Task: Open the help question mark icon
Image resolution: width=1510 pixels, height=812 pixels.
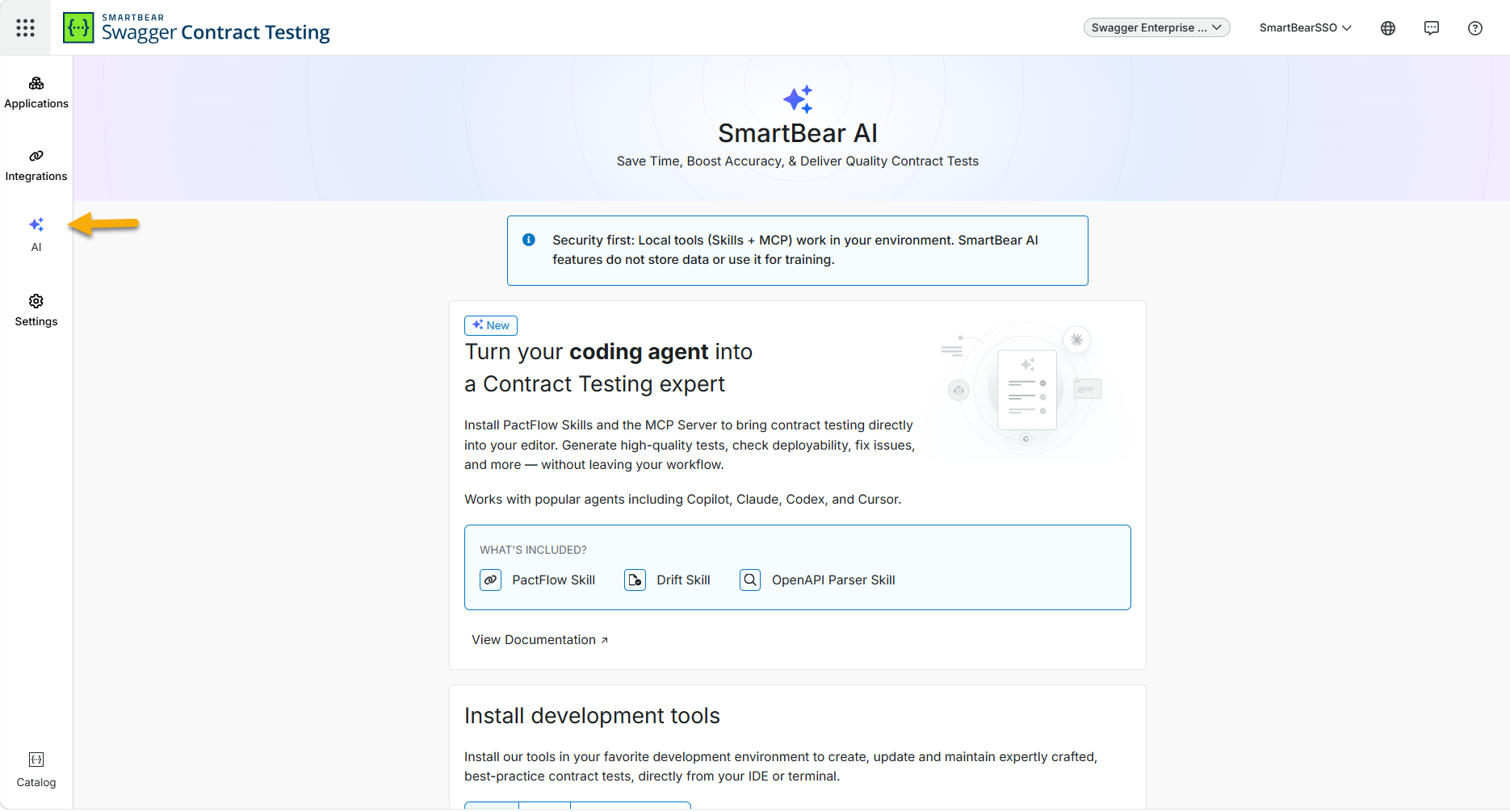Action: 1475,28
